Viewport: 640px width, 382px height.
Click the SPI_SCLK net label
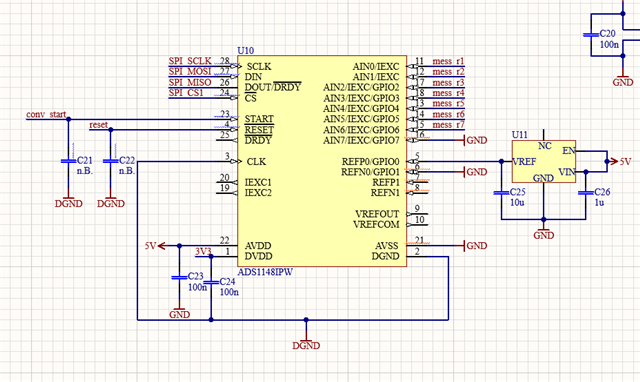tap(190, 61)
